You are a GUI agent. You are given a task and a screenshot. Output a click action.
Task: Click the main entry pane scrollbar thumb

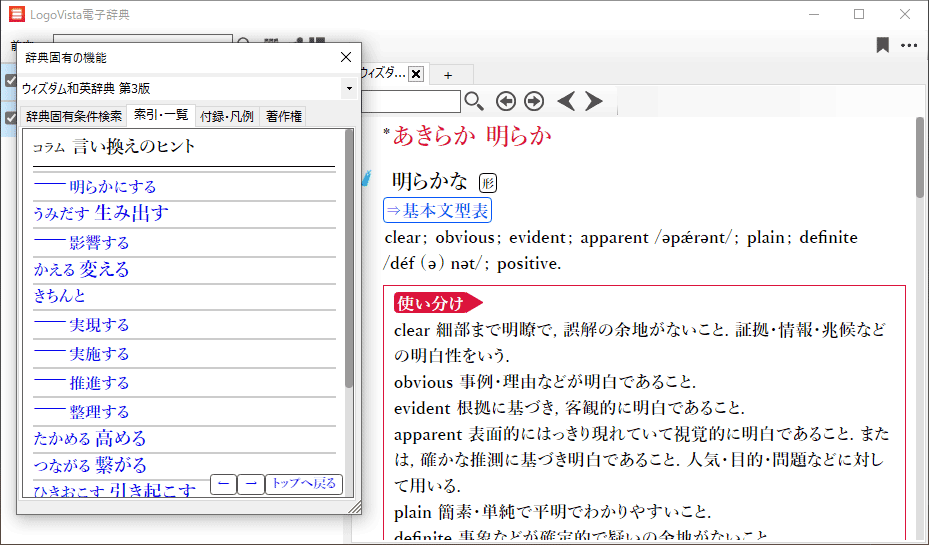(x=920, y=157)
